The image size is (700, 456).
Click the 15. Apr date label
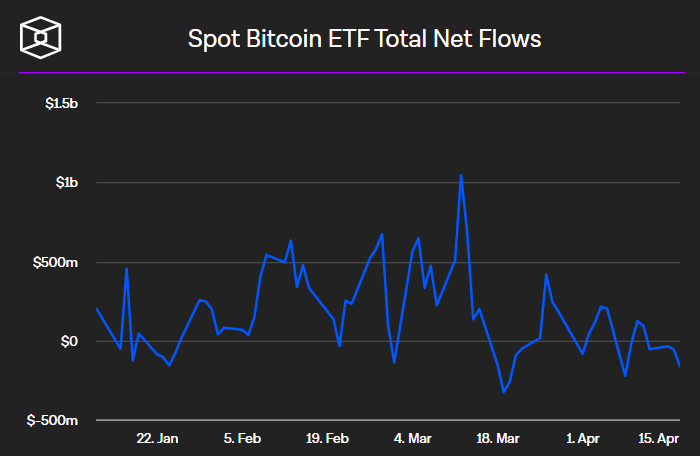pos(659,438)
